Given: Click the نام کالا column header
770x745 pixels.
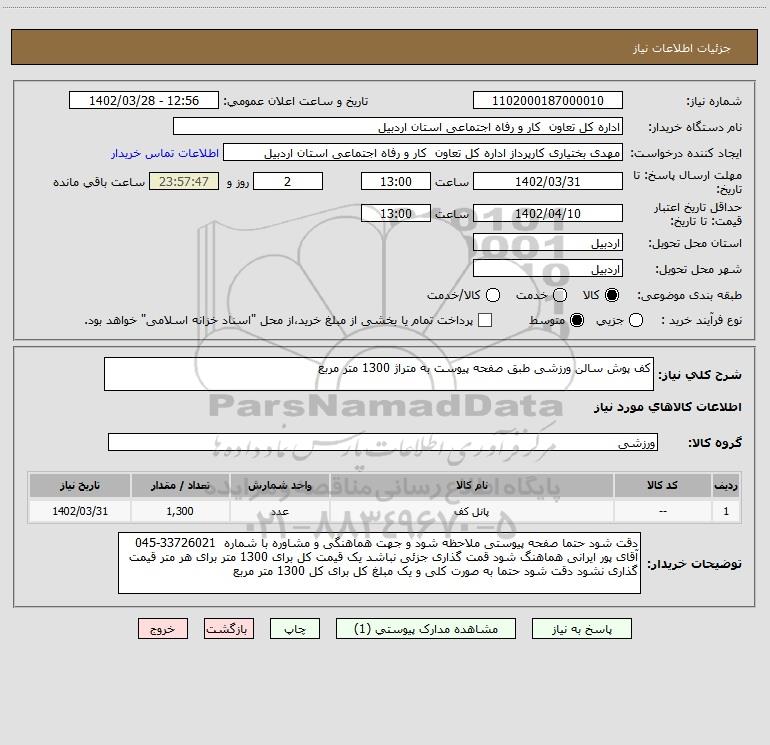Looking at the screenshot, I should tap(472, 486).
